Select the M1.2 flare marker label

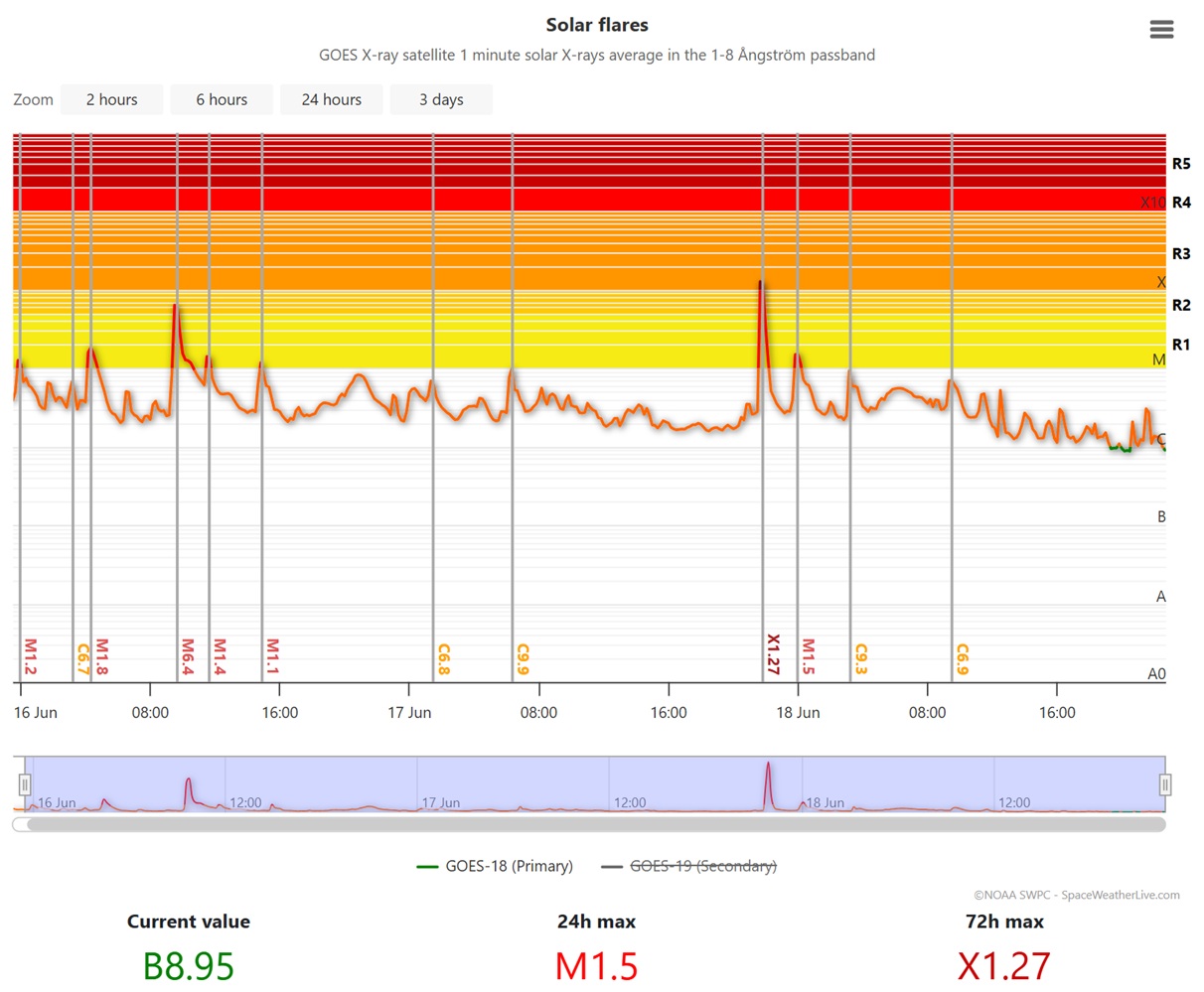coord(30,656)
